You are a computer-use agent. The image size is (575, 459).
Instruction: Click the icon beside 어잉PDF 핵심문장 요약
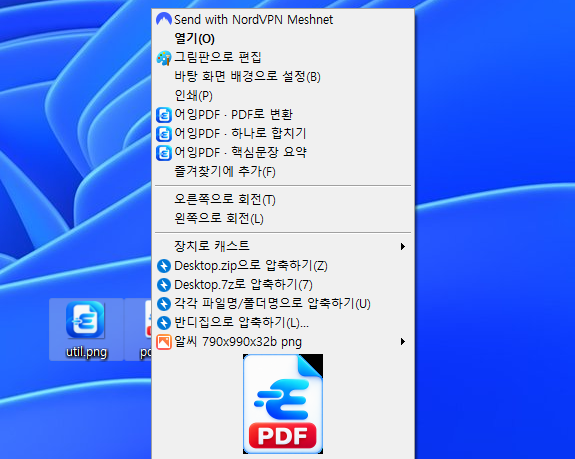tap(164, 153)
